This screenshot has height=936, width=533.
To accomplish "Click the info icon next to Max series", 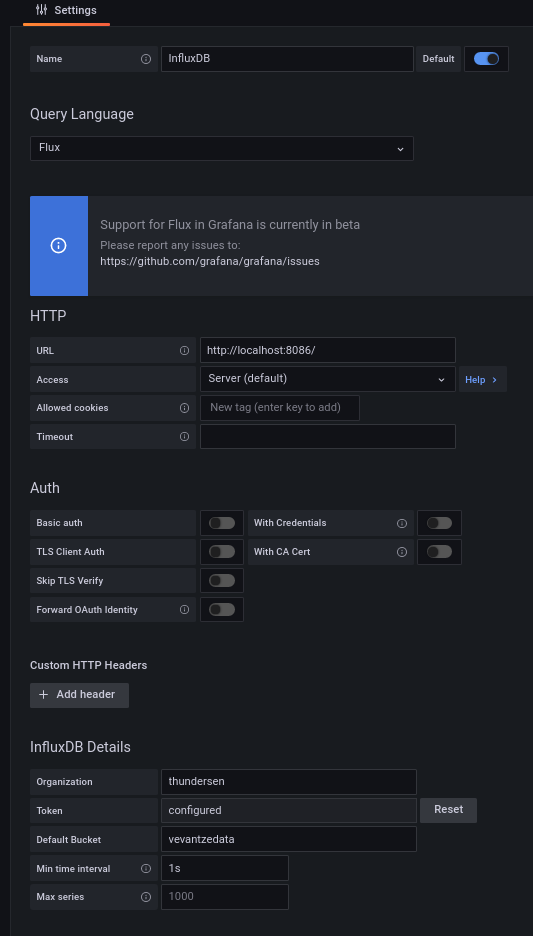I will coord(146,897).
